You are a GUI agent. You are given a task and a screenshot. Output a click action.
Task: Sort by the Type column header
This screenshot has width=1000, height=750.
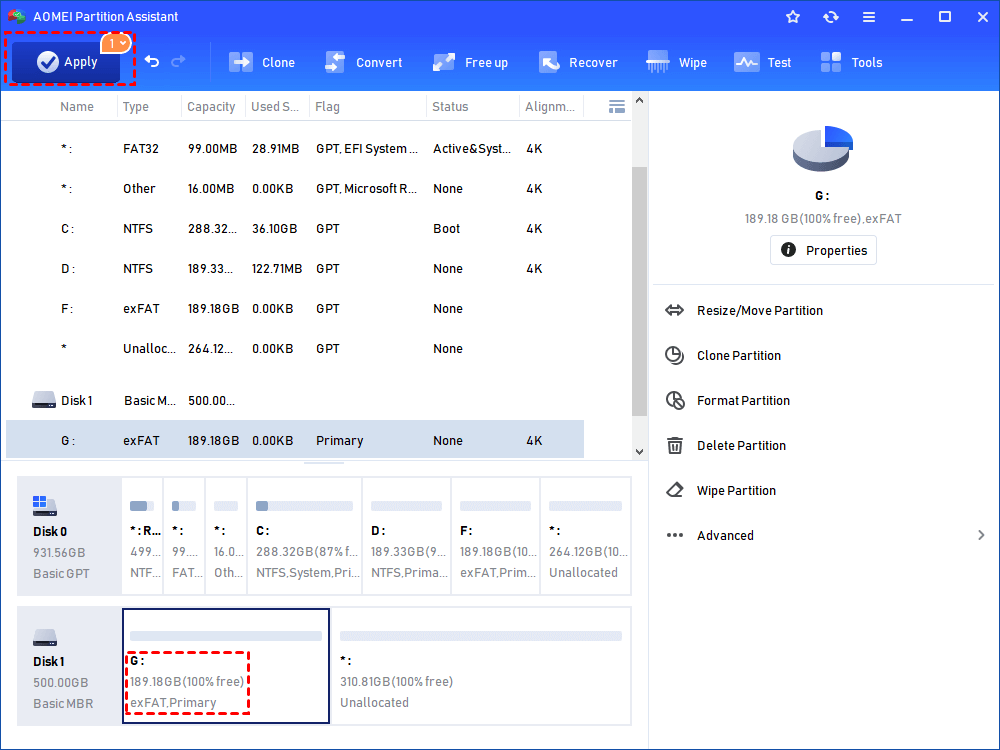(136, 107)
